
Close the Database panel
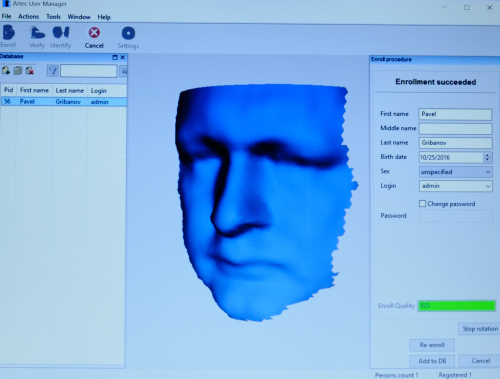[123, 57]
